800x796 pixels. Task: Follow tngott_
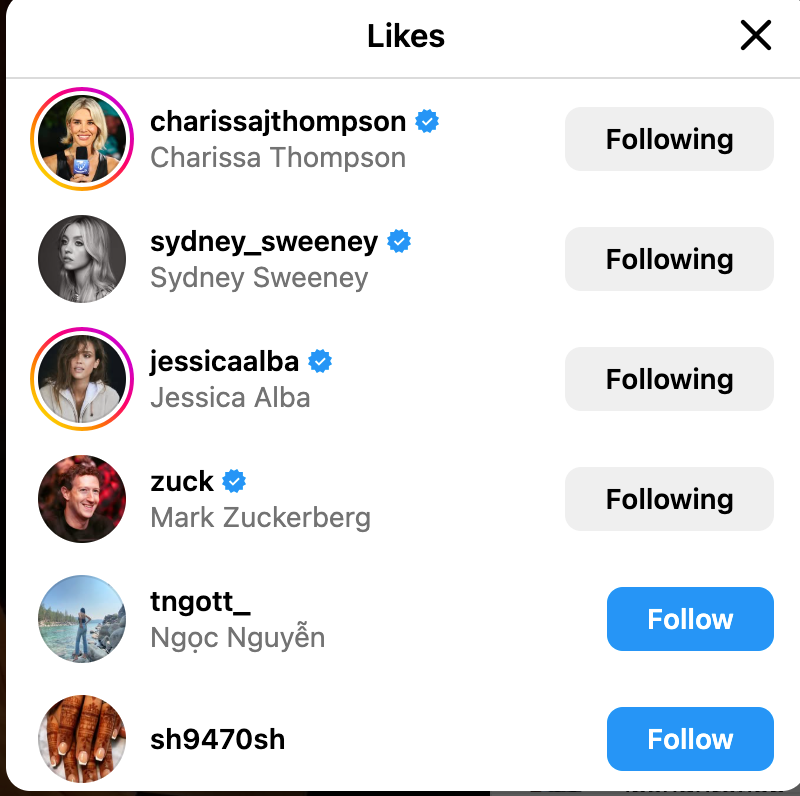point(690,619)
